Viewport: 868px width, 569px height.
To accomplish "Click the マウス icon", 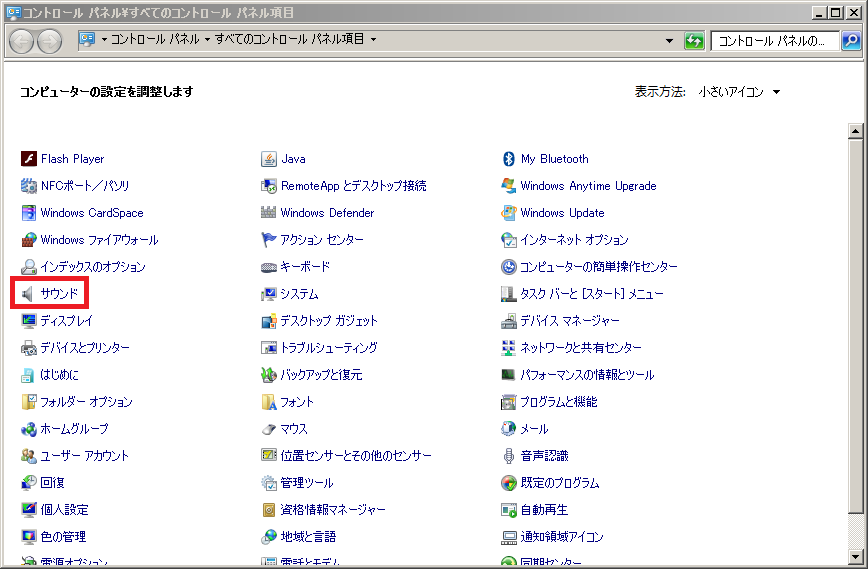I will (x=268, y=429).
